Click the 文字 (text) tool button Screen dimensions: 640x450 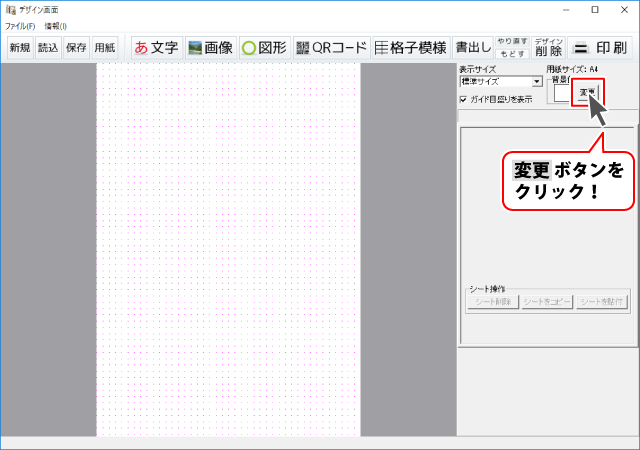[x=156, y=47]
